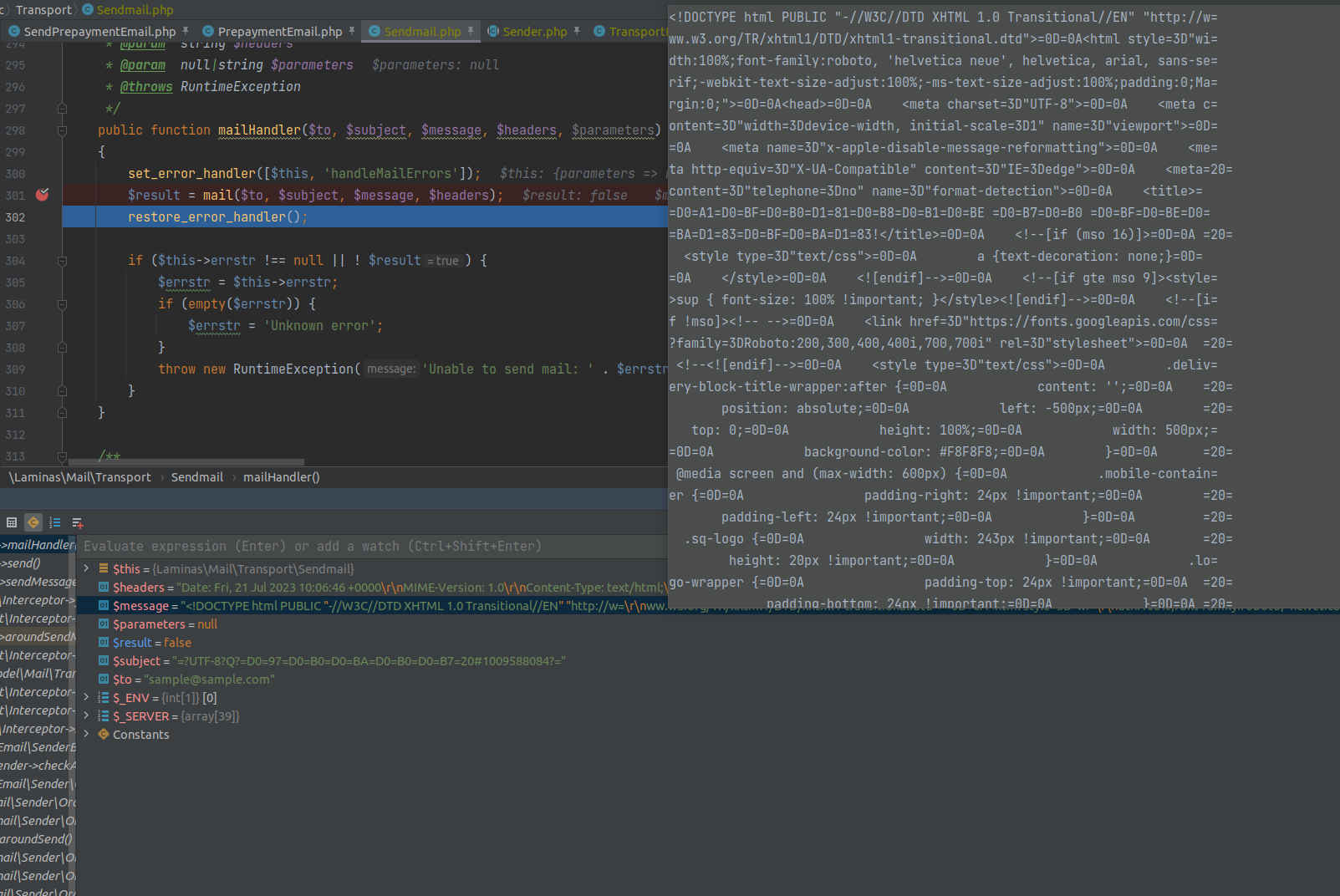
Task: Collapse mailHandler with the fold arrow at line 298
Action: point(62,130)
